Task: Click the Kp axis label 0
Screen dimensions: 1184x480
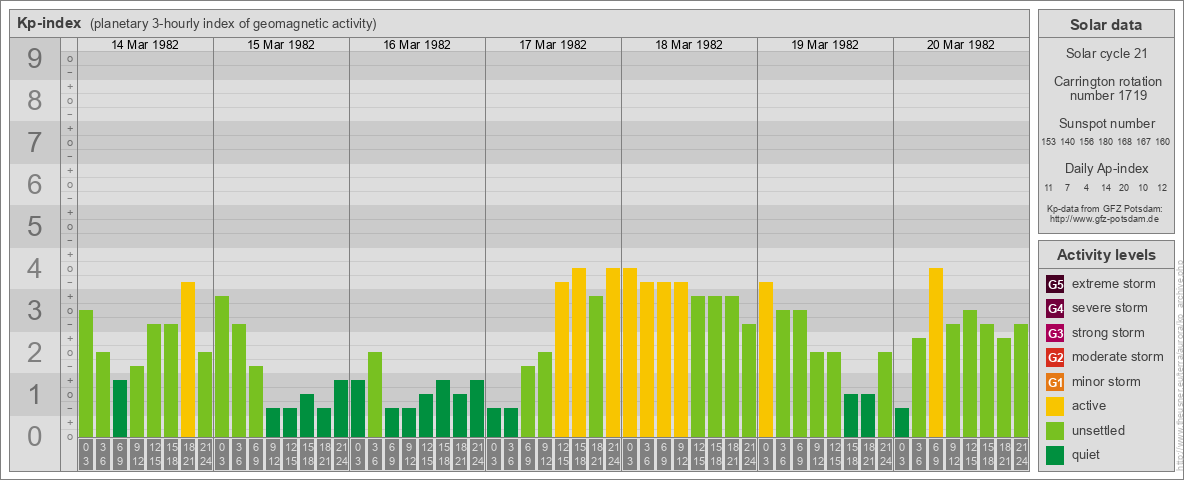Action: 34,435
